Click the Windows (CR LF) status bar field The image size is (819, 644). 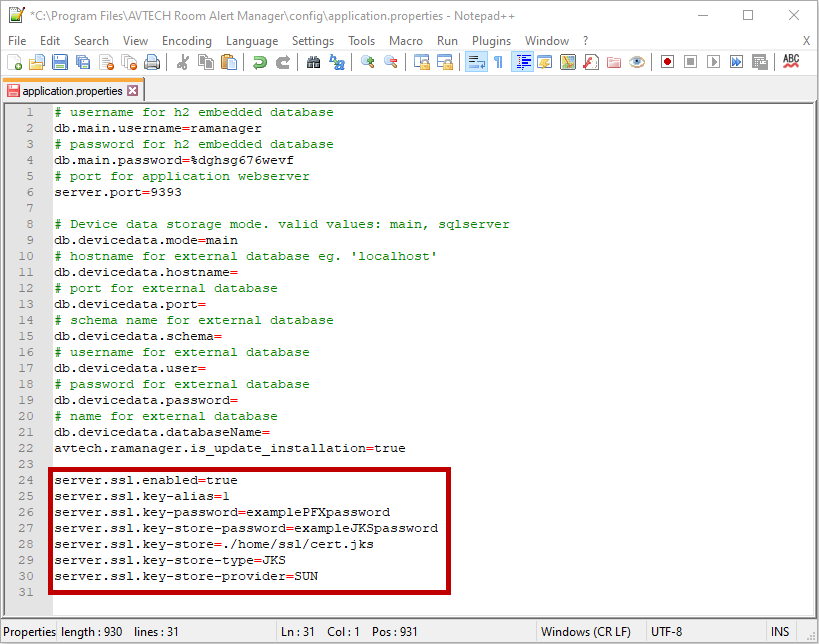click(584, 632)
